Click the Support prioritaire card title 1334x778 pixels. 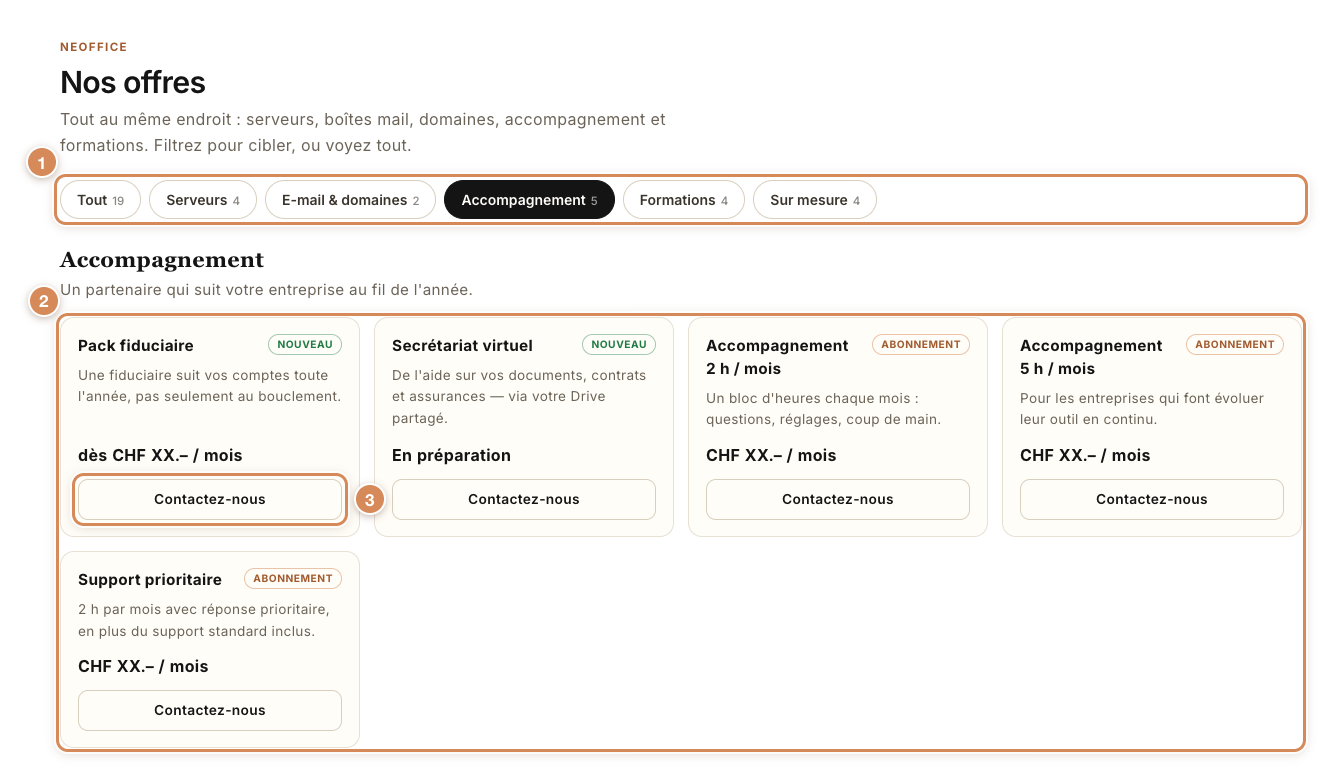(150, 579)
